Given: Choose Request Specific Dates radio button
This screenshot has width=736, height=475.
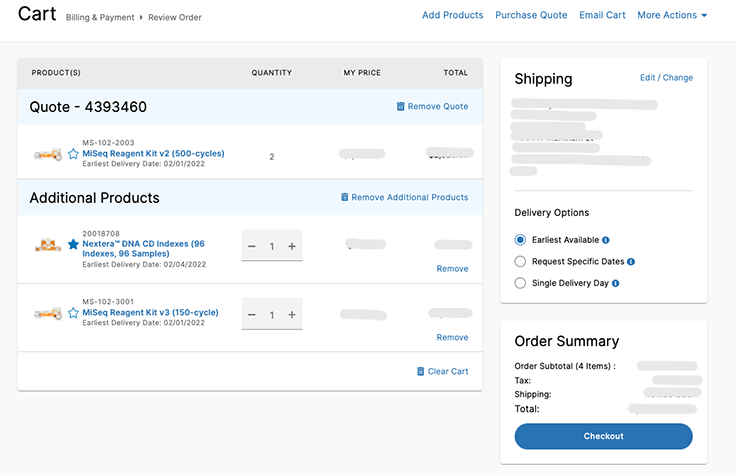Looking at the screenshot, I should pos(520,262).
